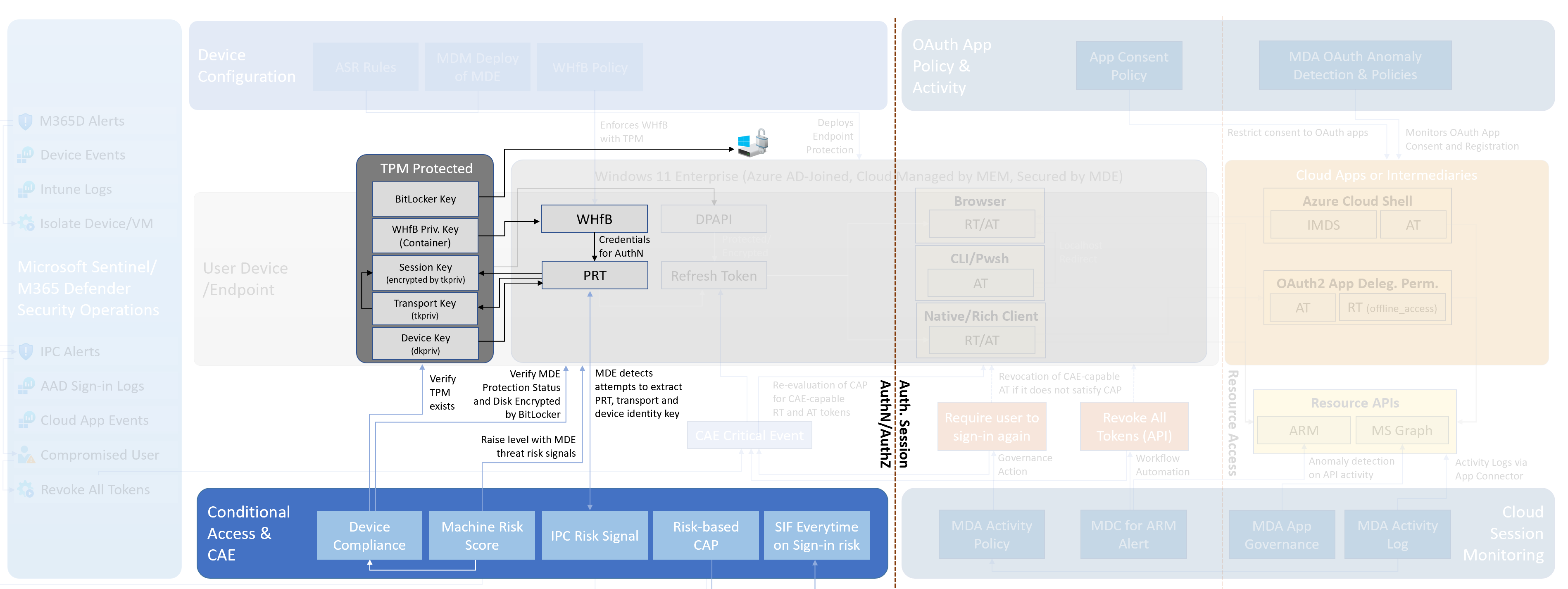Click the Windows lock device icon

[753, 143]
